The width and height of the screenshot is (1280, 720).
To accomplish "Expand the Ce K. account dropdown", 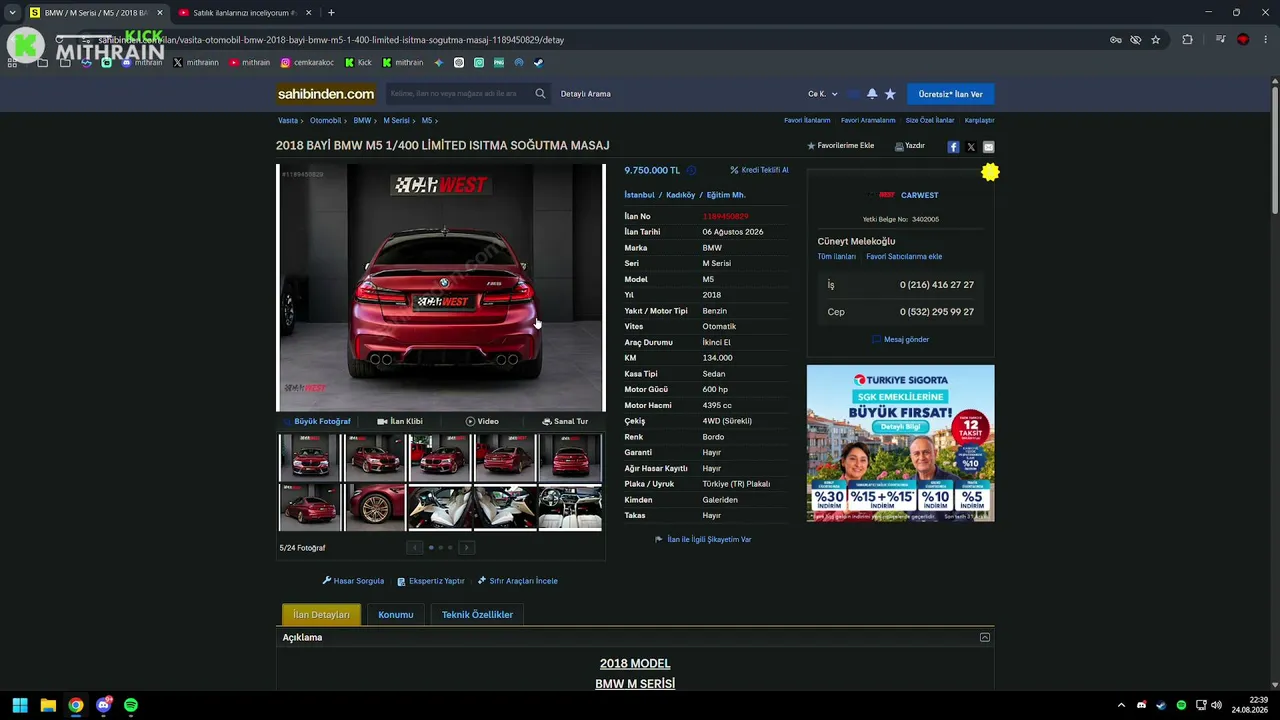I will 823,94.
